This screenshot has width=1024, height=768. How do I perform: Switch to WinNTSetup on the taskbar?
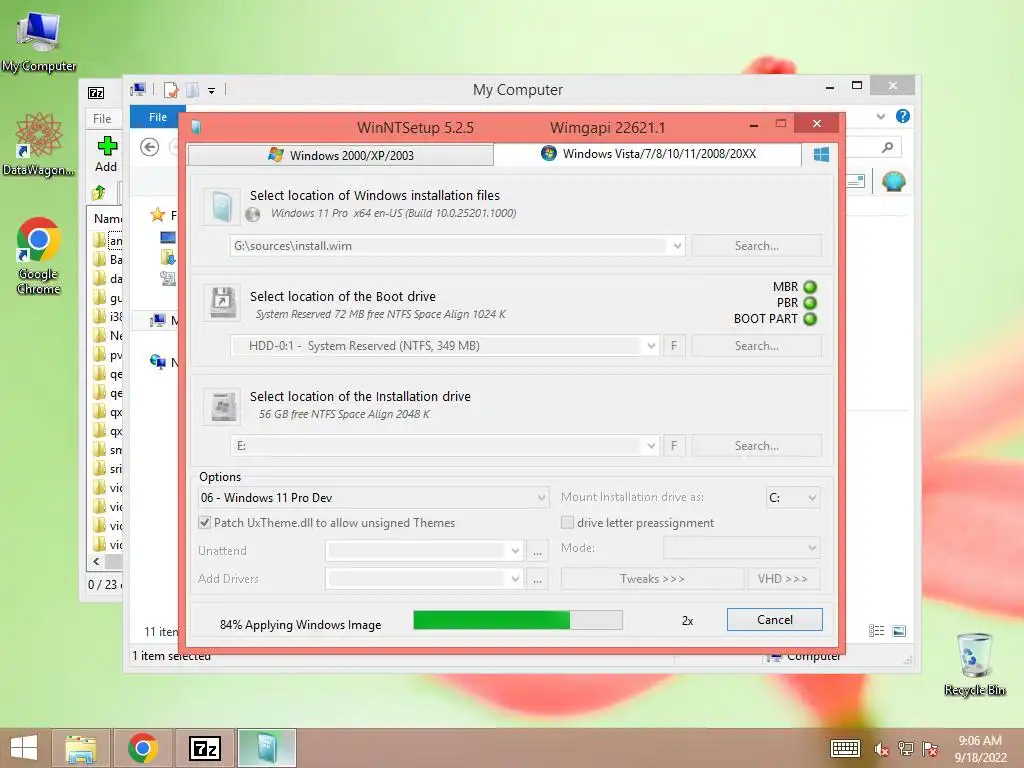(x=266, y=748)
